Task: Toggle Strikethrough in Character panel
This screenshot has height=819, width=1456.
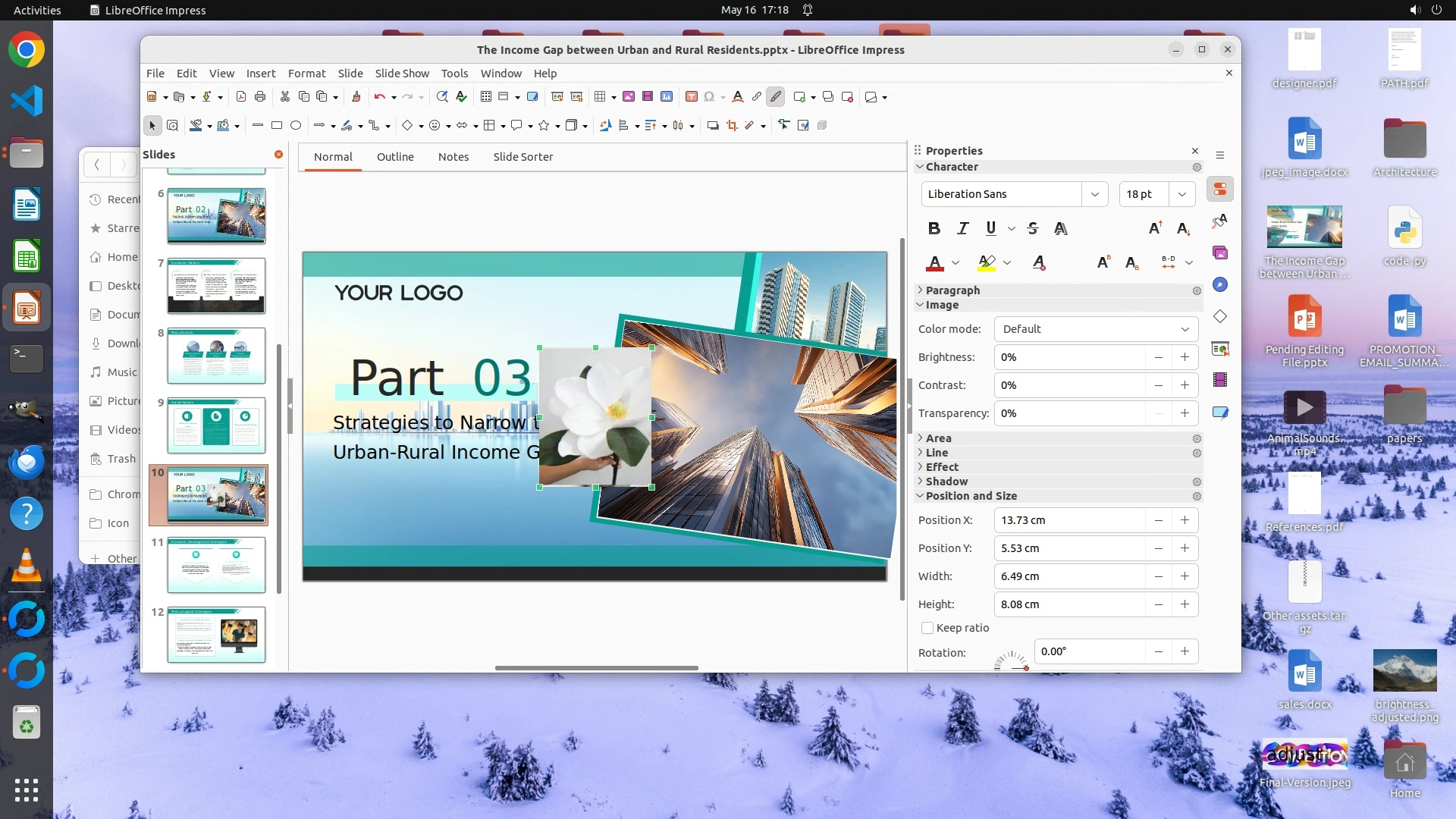Action: (x=1032, y=228)
